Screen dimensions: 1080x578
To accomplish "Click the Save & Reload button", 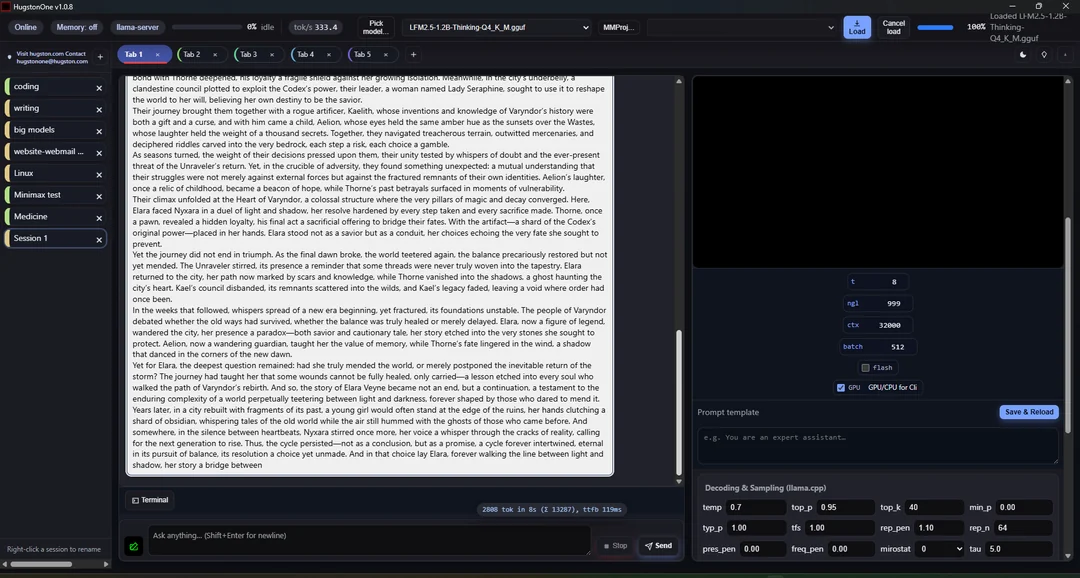I will pos(1029,412).
